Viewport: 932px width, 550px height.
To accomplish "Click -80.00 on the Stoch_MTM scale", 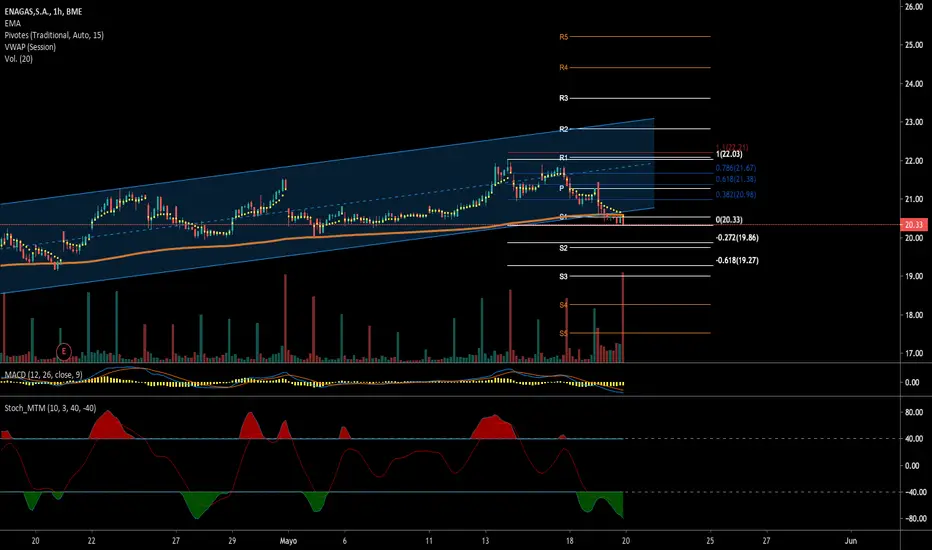I will [x=915, y=518].
